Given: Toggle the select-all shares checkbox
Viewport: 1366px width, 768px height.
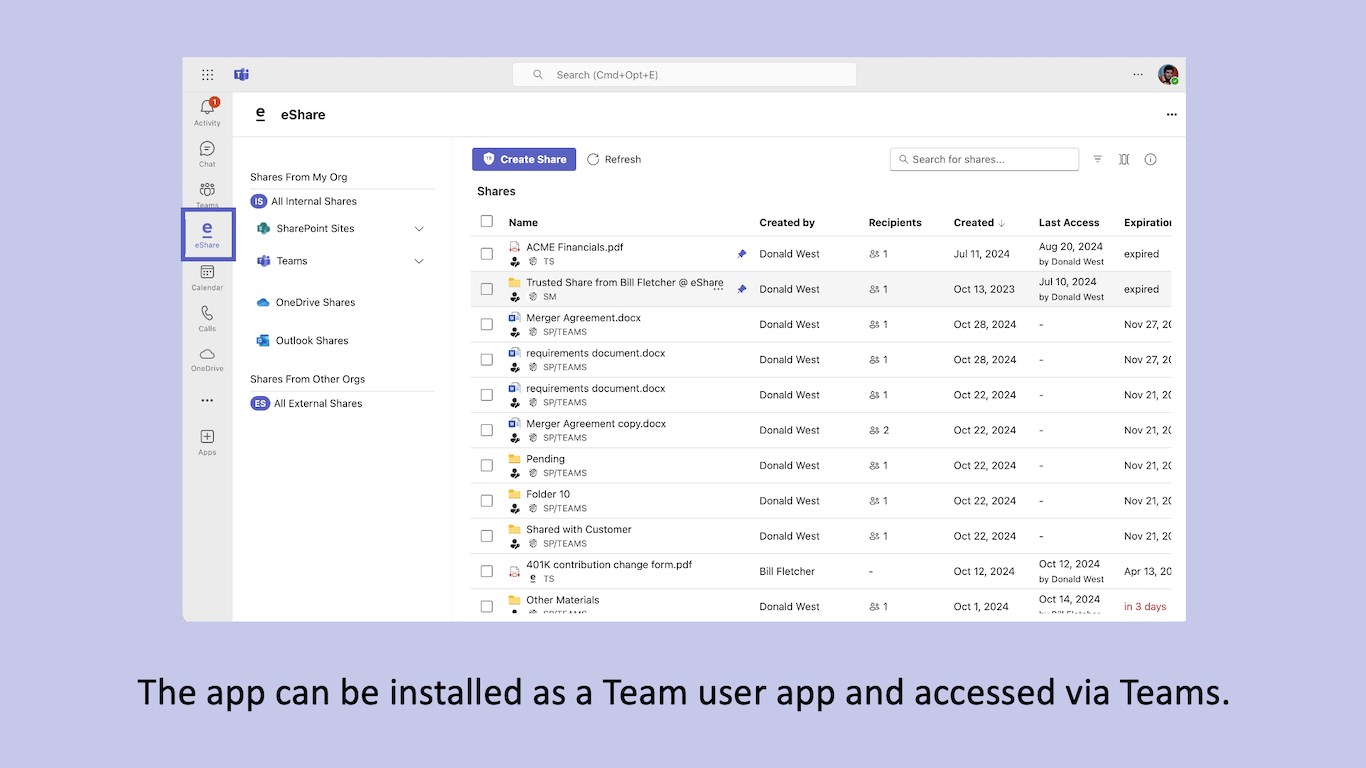Looking at the screenshot, I should click(x=487, y=222).
